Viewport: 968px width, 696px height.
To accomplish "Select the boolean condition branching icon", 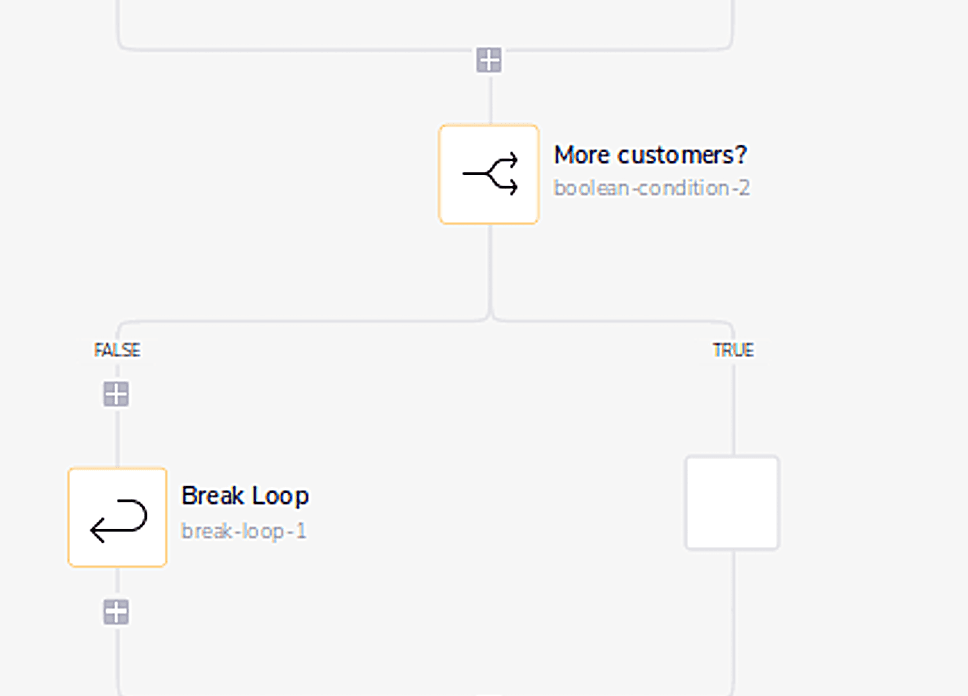I will pos(489,174).
